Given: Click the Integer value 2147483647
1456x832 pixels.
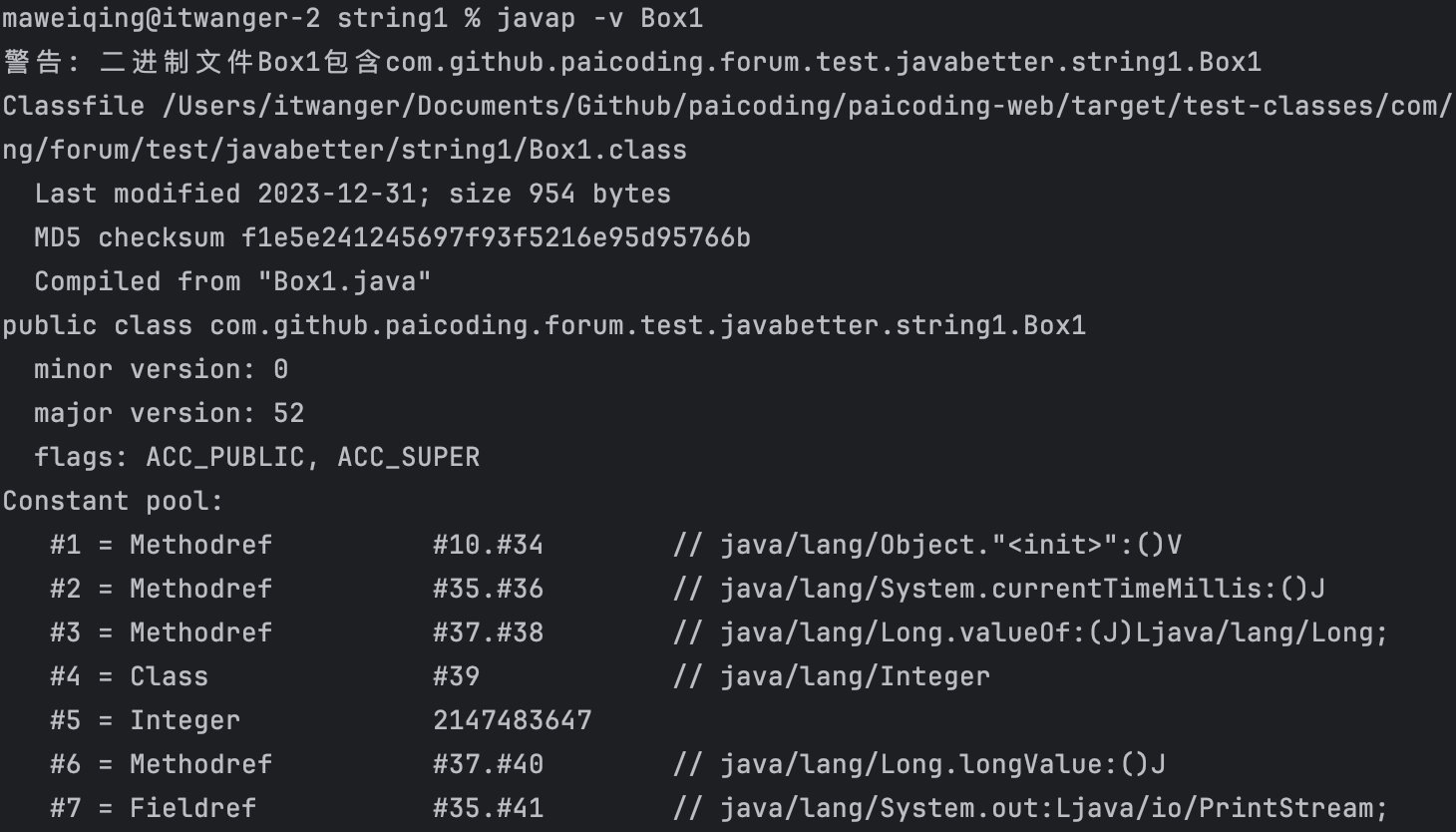Looking at the screenshot, I should pyautogui.click(x=512, y=720).
